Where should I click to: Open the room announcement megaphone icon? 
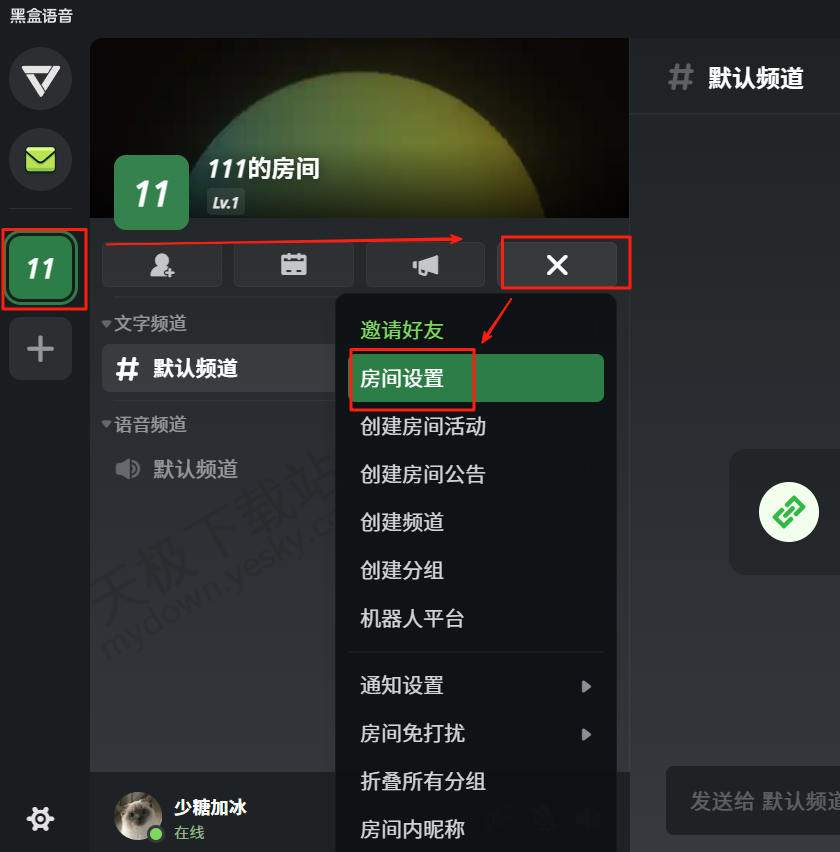click(425, 265)
